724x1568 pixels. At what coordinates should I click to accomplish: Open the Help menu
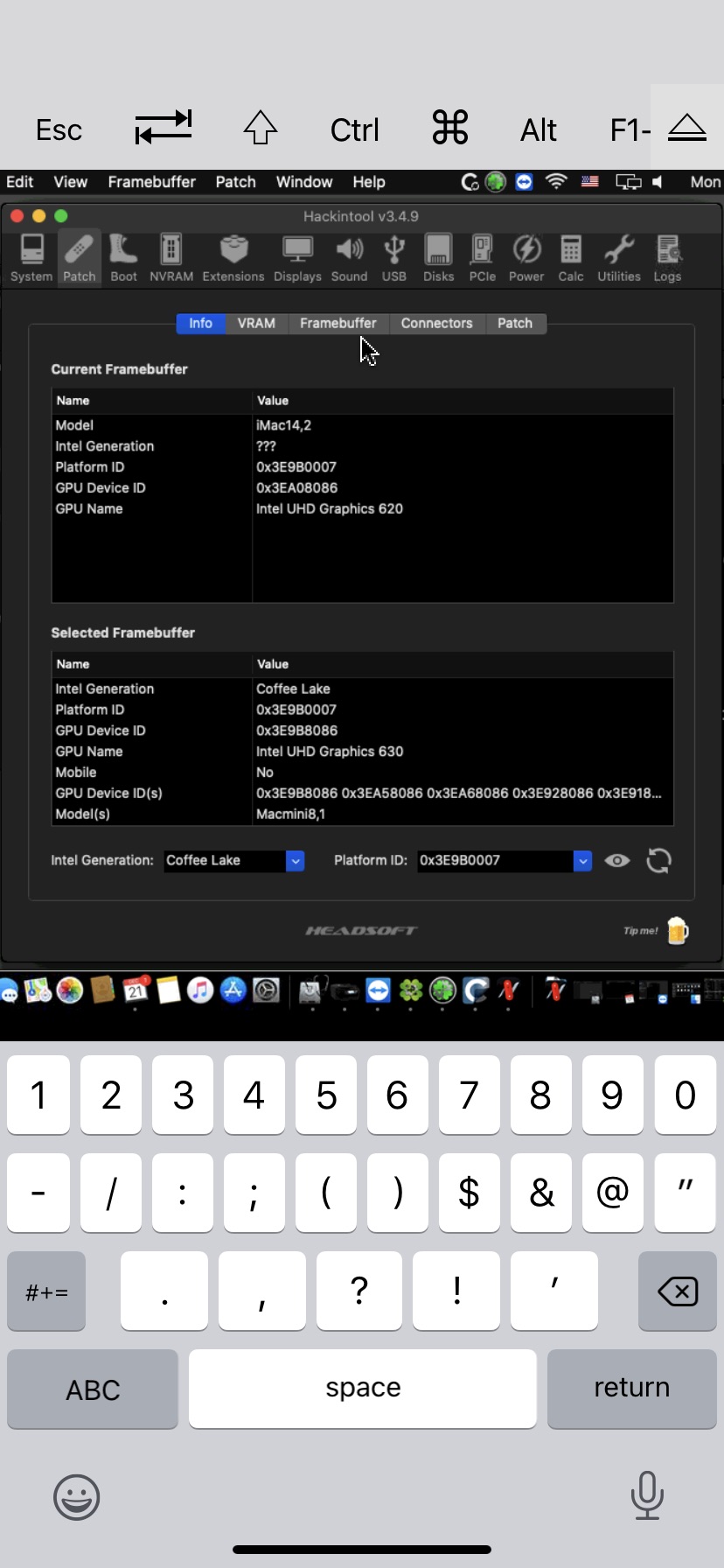tap(368, 182)
